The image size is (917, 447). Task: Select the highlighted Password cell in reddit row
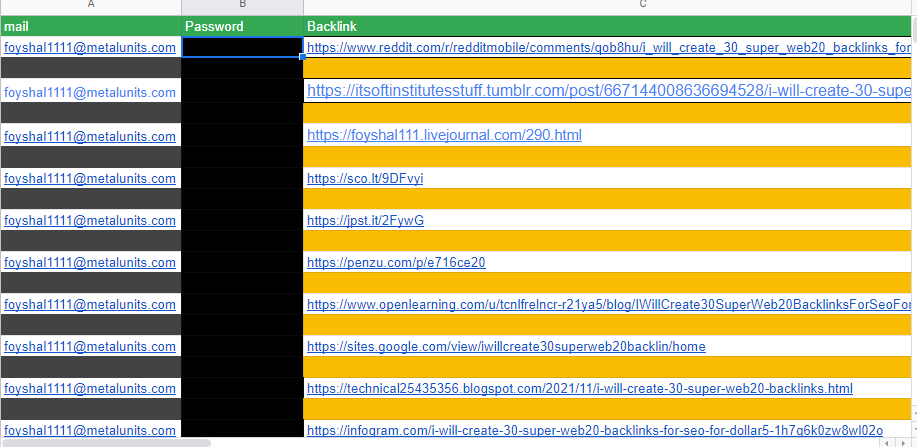242,47
